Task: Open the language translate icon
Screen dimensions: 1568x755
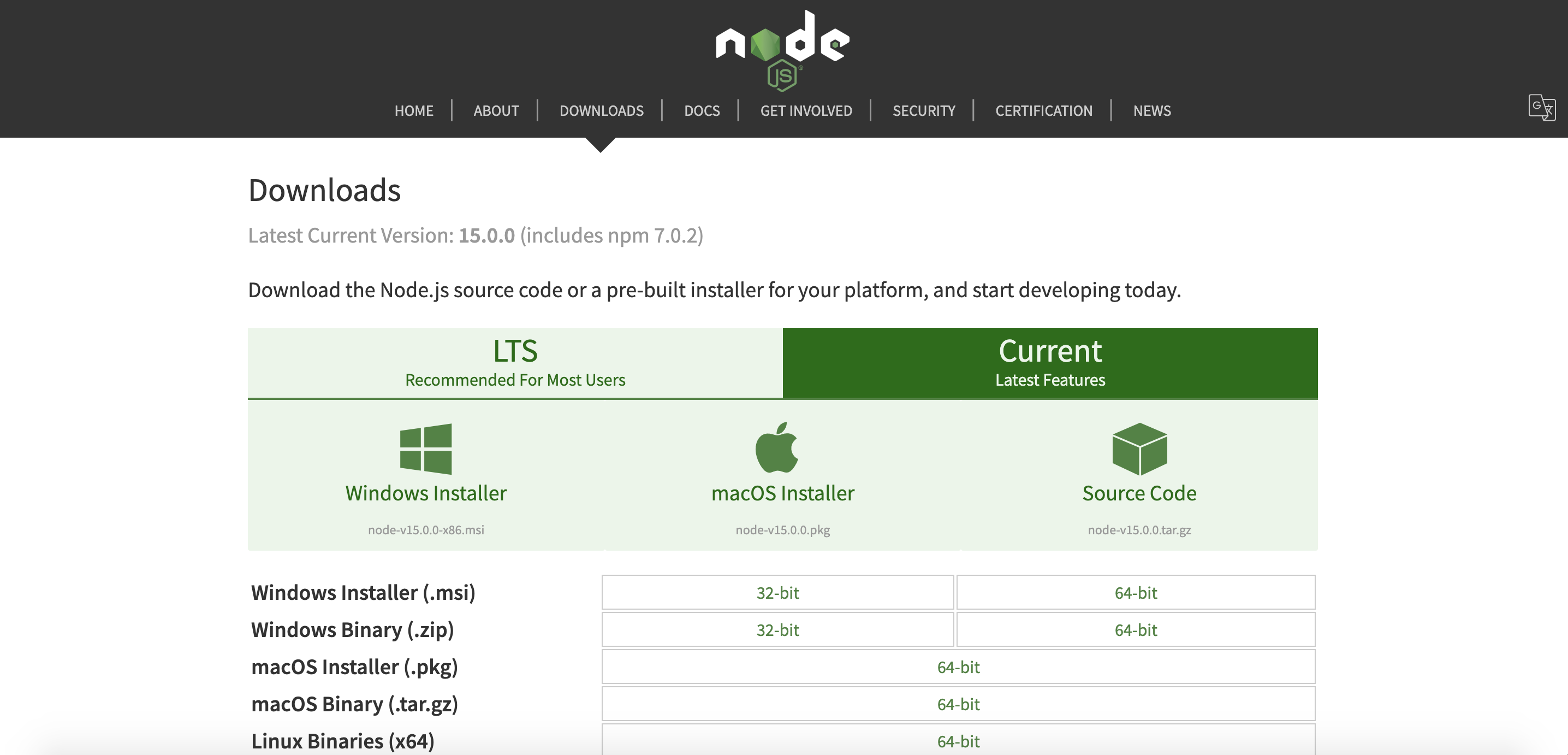Action: coord(1541,108)
